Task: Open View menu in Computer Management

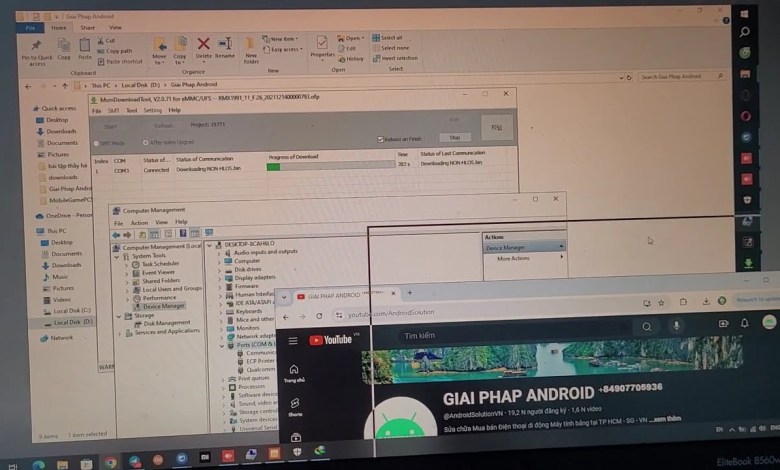Action: tap(162, 222)
